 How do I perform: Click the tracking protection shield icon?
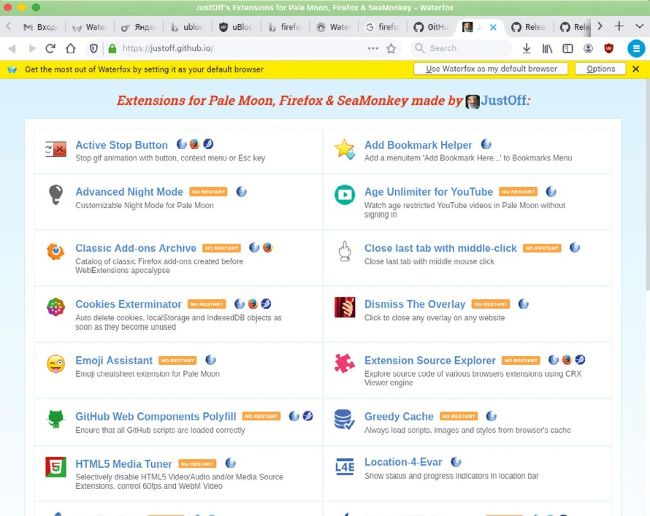[x=94, y=48]
